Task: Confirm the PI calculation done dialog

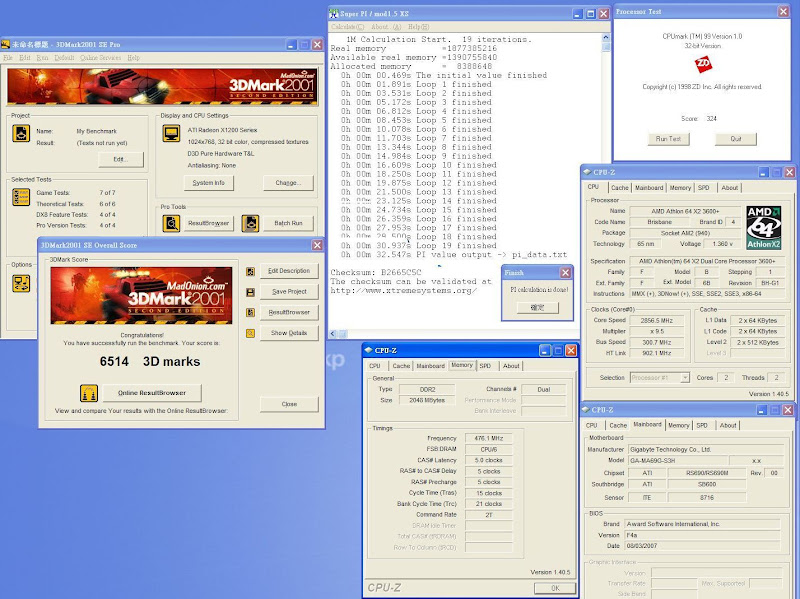Action: tap(537, 308)
